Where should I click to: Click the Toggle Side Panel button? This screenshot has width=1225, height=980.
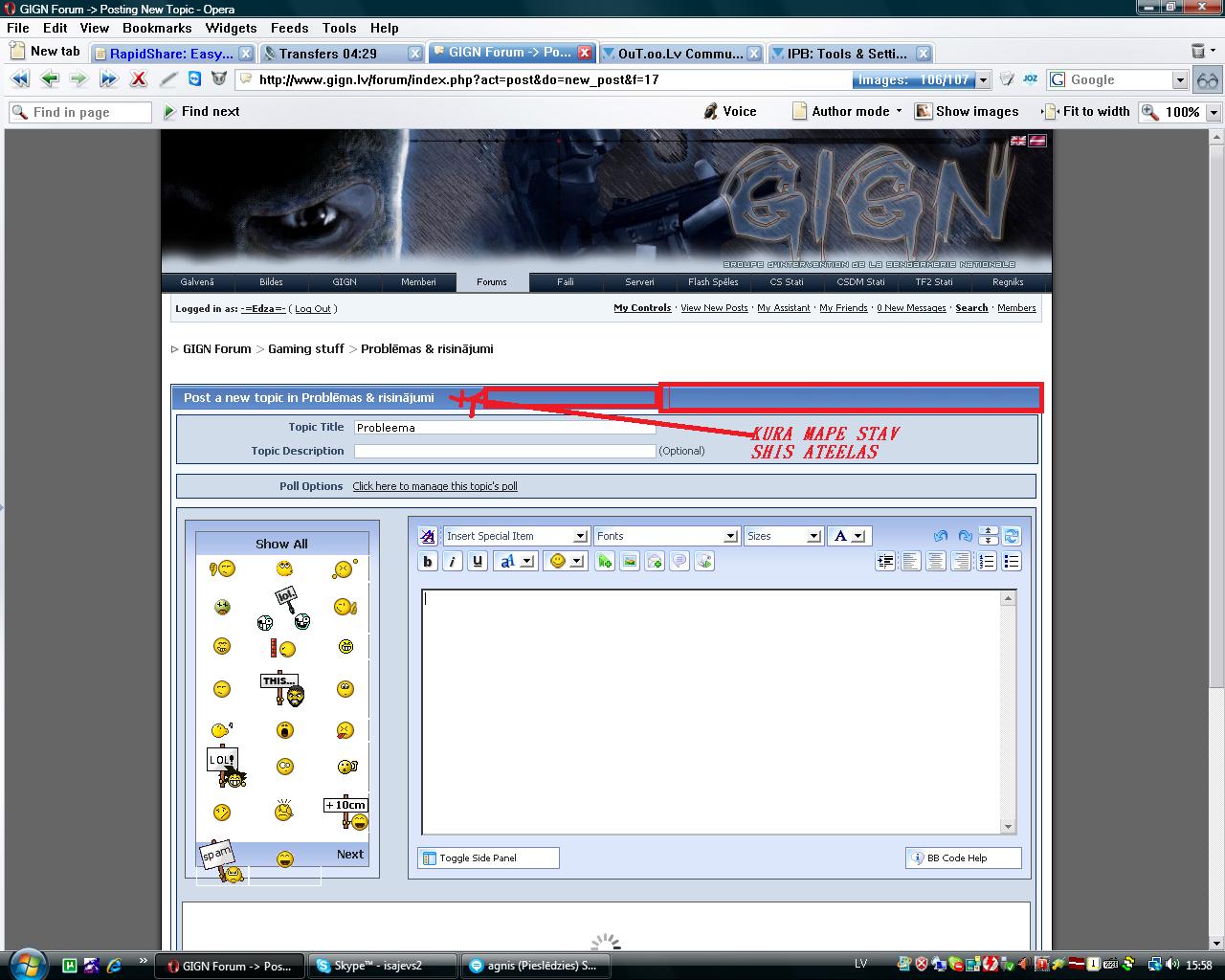[488, 858]
